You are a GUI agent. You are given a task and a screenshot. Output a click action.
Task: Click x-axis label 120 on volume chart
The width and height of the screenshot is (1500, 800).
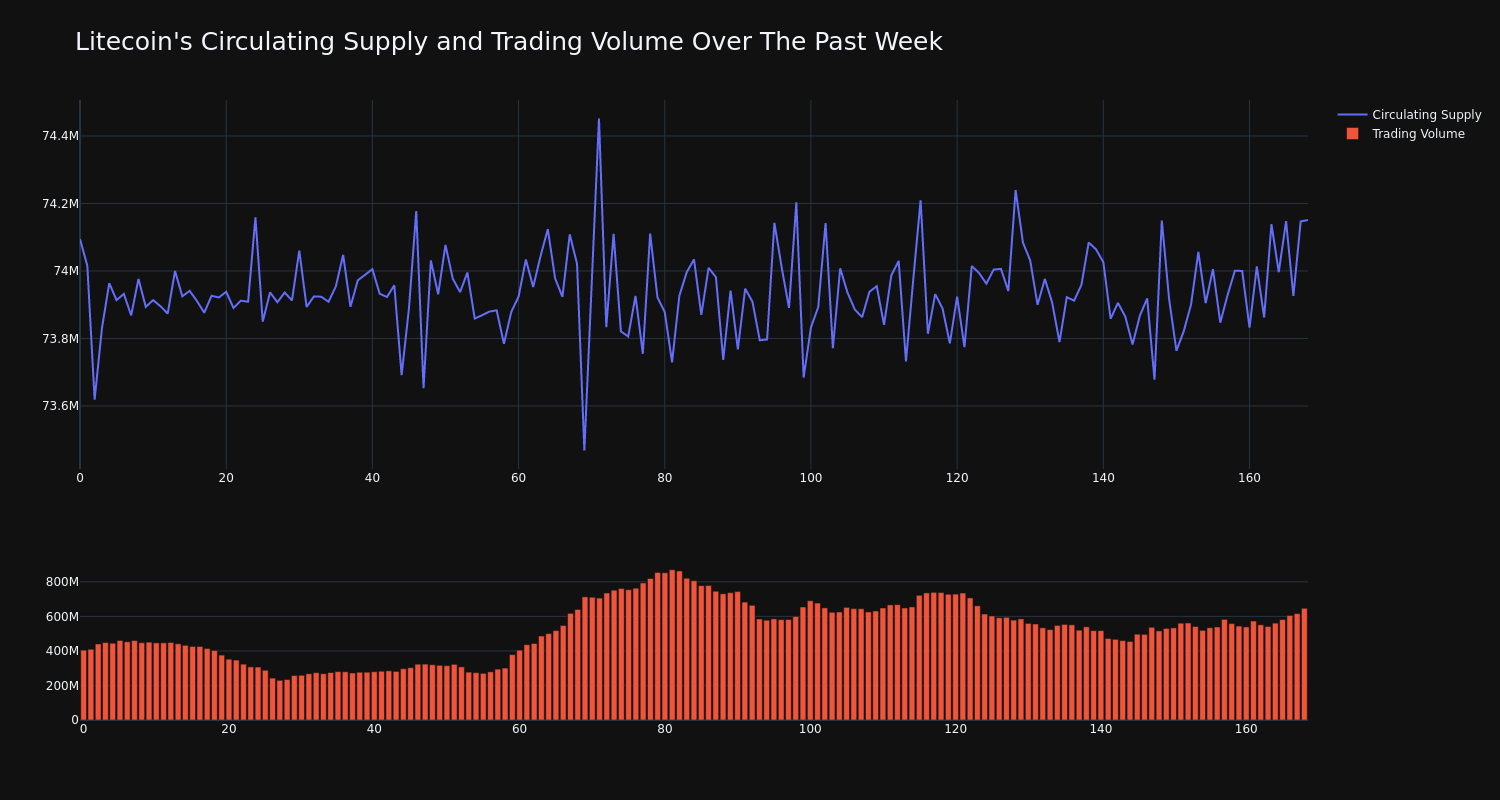955,730
